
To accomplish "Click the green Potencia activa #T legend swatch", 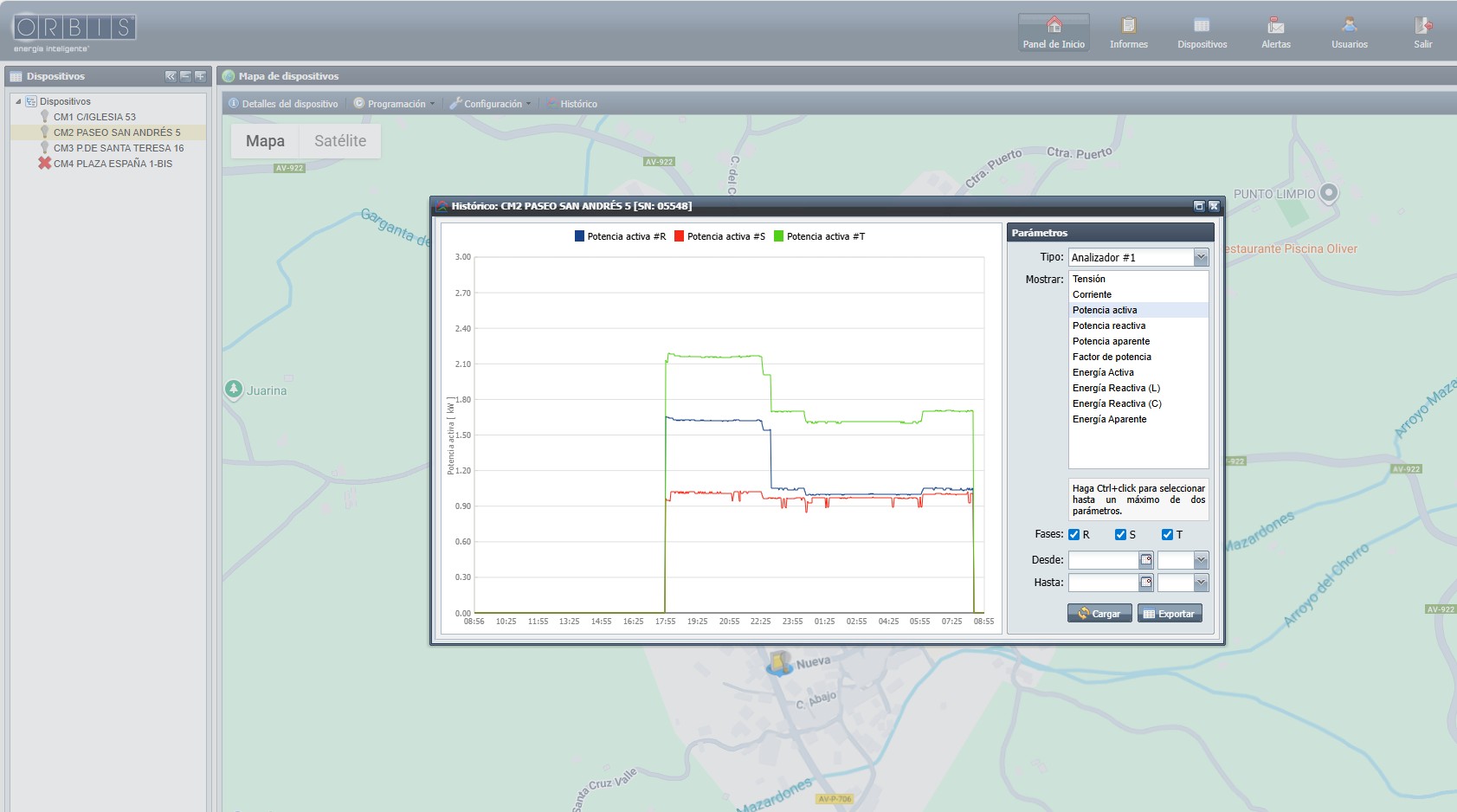I will coord(778,236).
